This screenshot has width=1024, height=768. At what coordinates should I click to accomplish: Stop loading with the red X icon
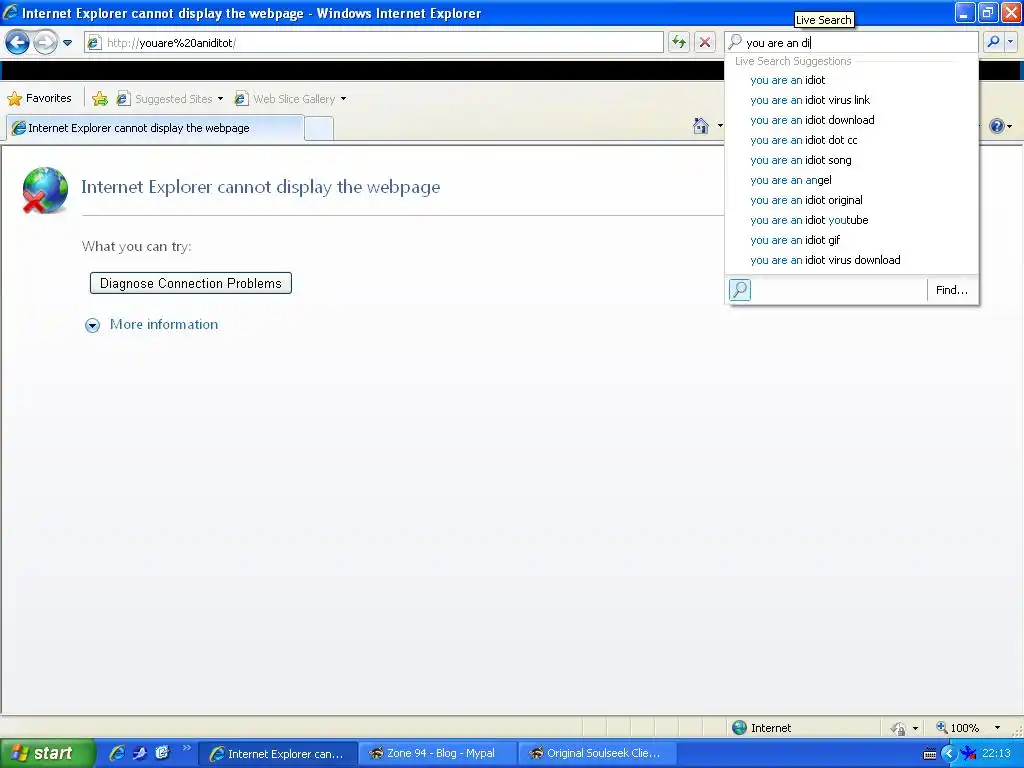(x=705, y=42)
